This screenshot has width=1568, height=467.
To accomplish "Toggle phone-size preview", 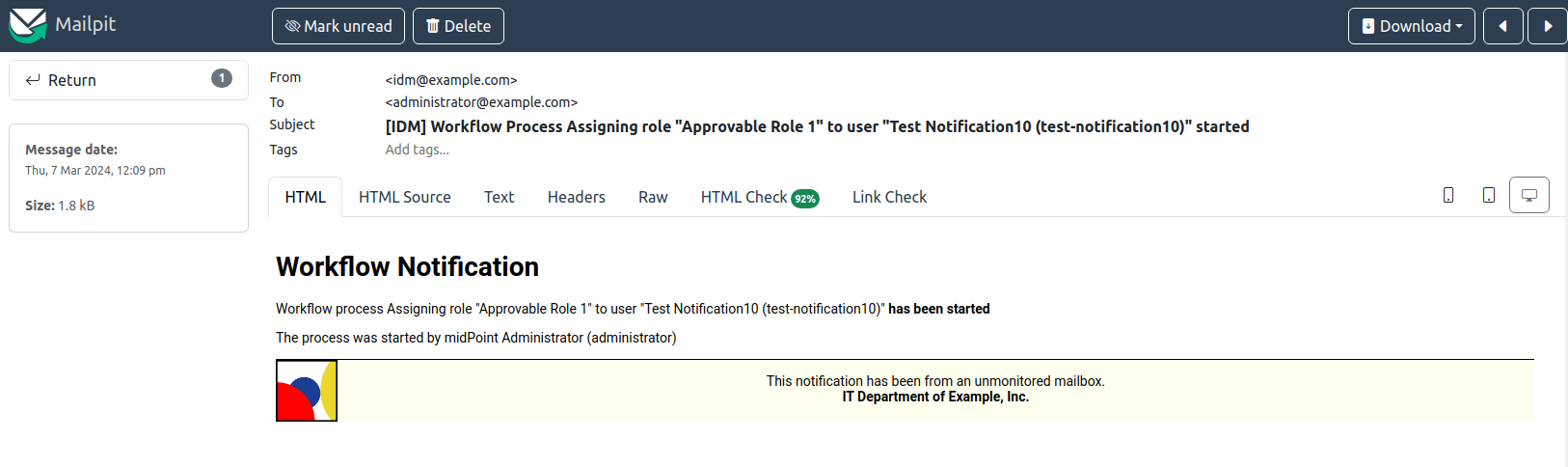I will [x=1447, y=195].
